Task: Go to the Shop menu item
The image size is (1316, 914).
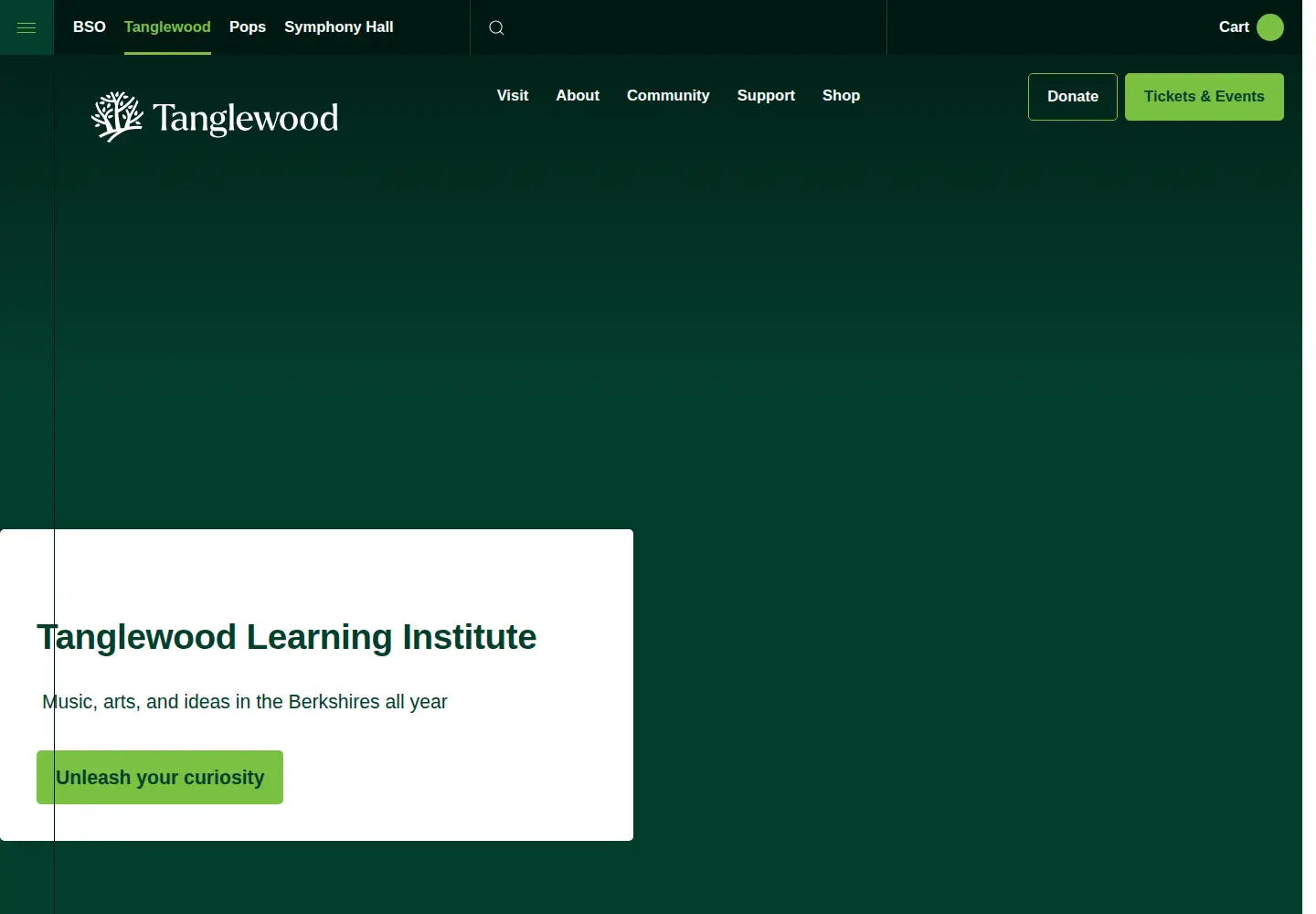Action: tap(841, 96)
